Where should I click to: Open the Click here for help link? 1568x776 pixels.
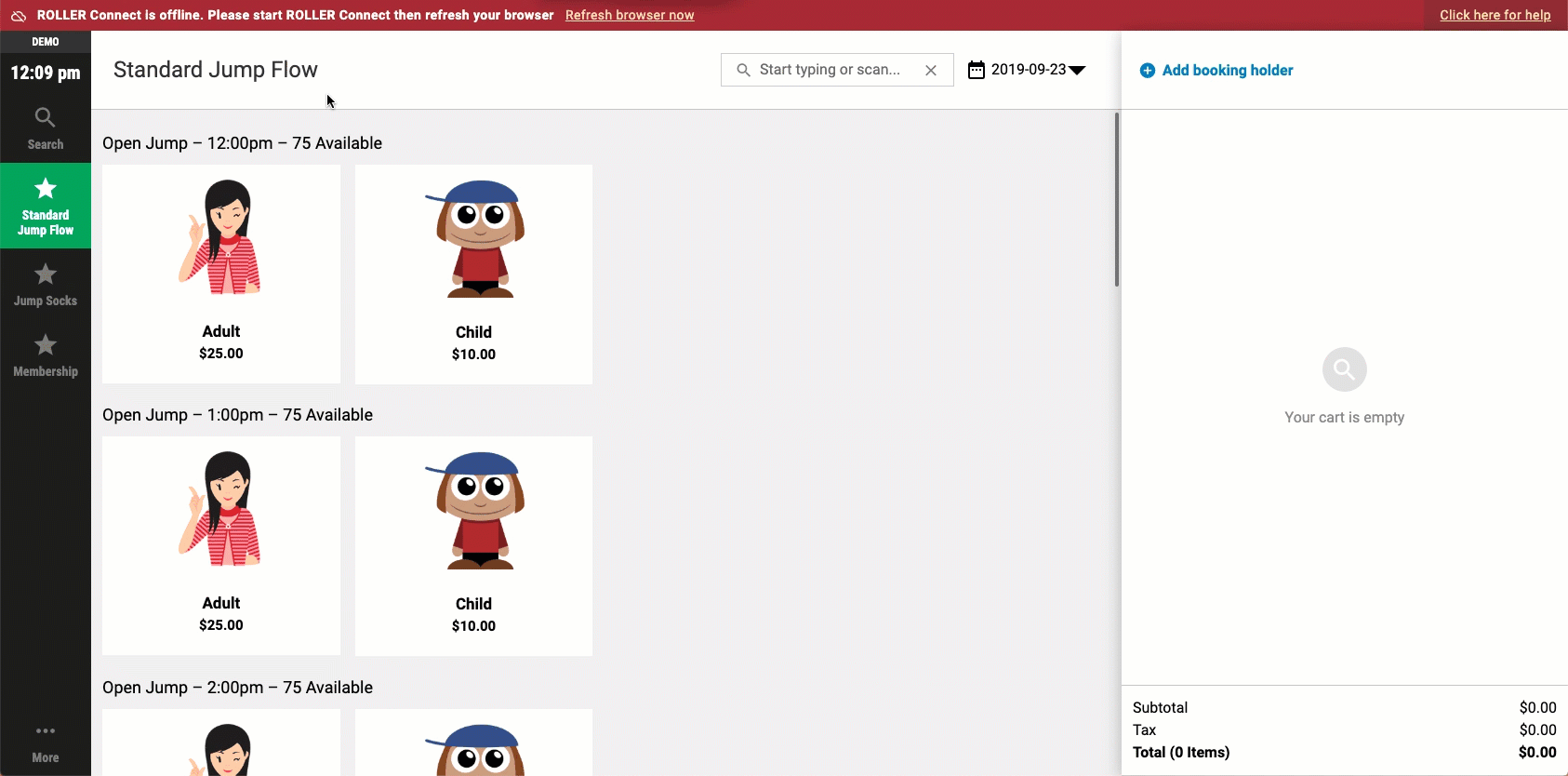[1495, 15]
